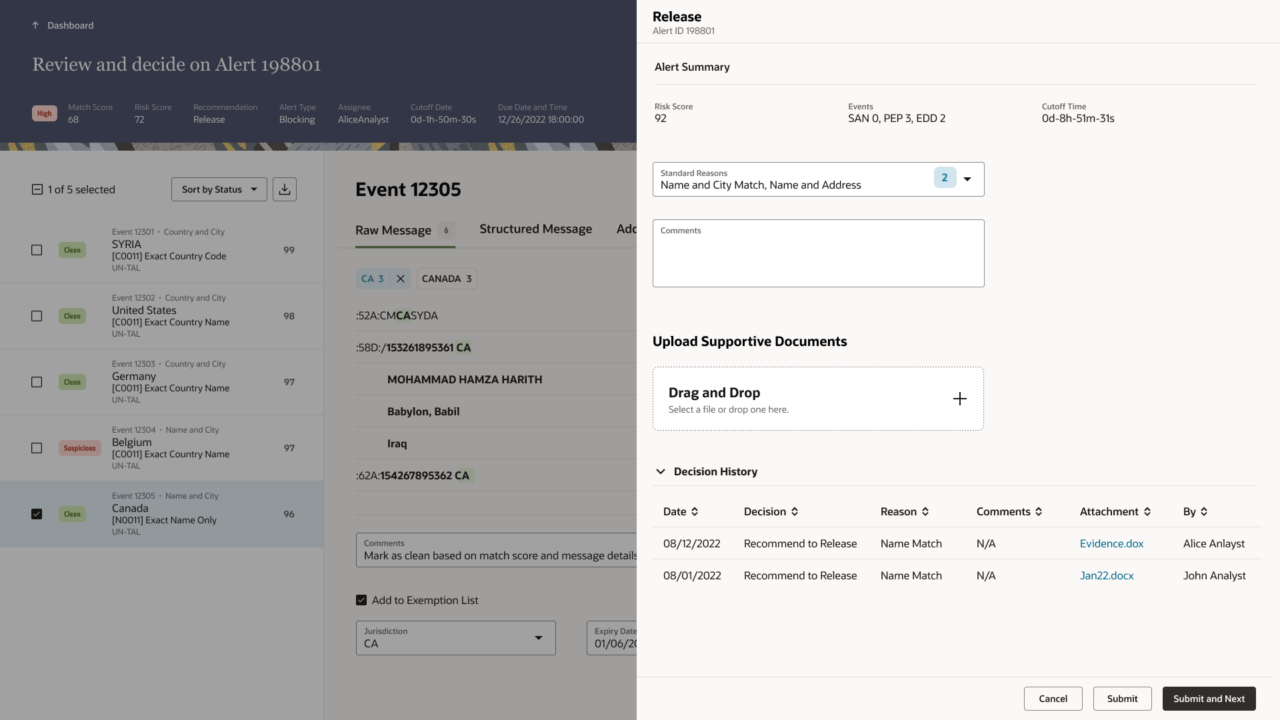Click the High priority badge

[x=44, y=114]
